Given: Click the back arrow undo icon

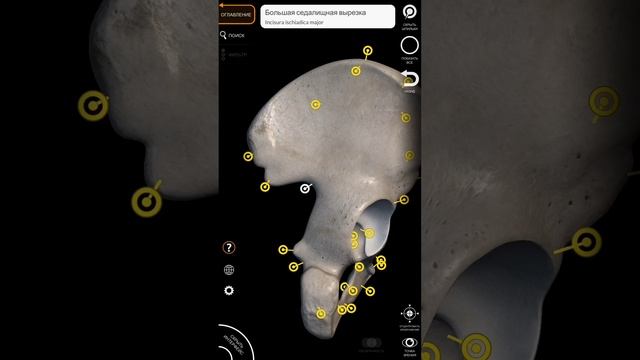Looking at the screenshot, I should 410,78.
